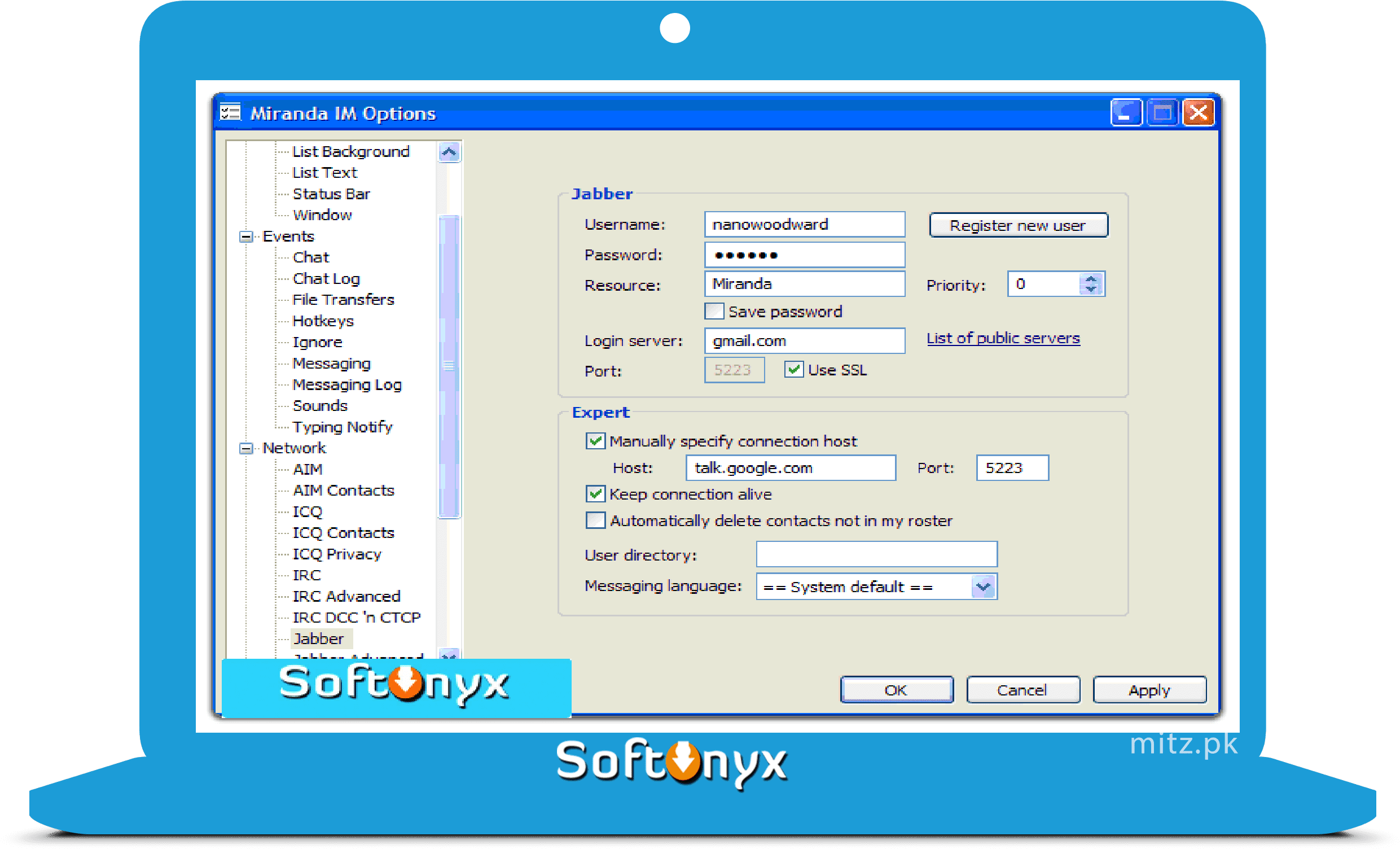Viewport: 1400px width, 849px height.
Task: Select List Background in the tree
Action: pyautogui.click(x=350, y=152)
